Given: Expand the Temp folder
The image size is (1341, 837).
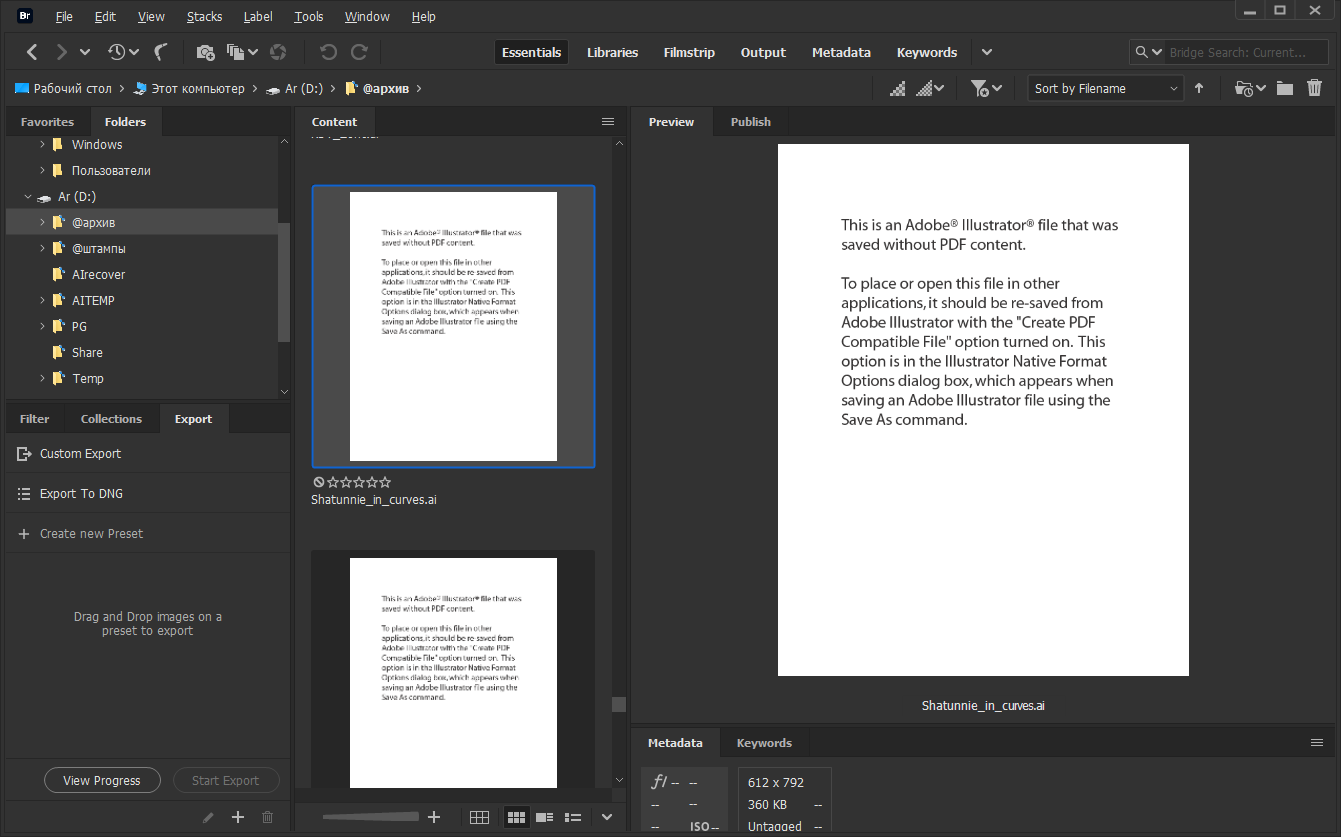Looking at the screenshot, I should 42,378.
